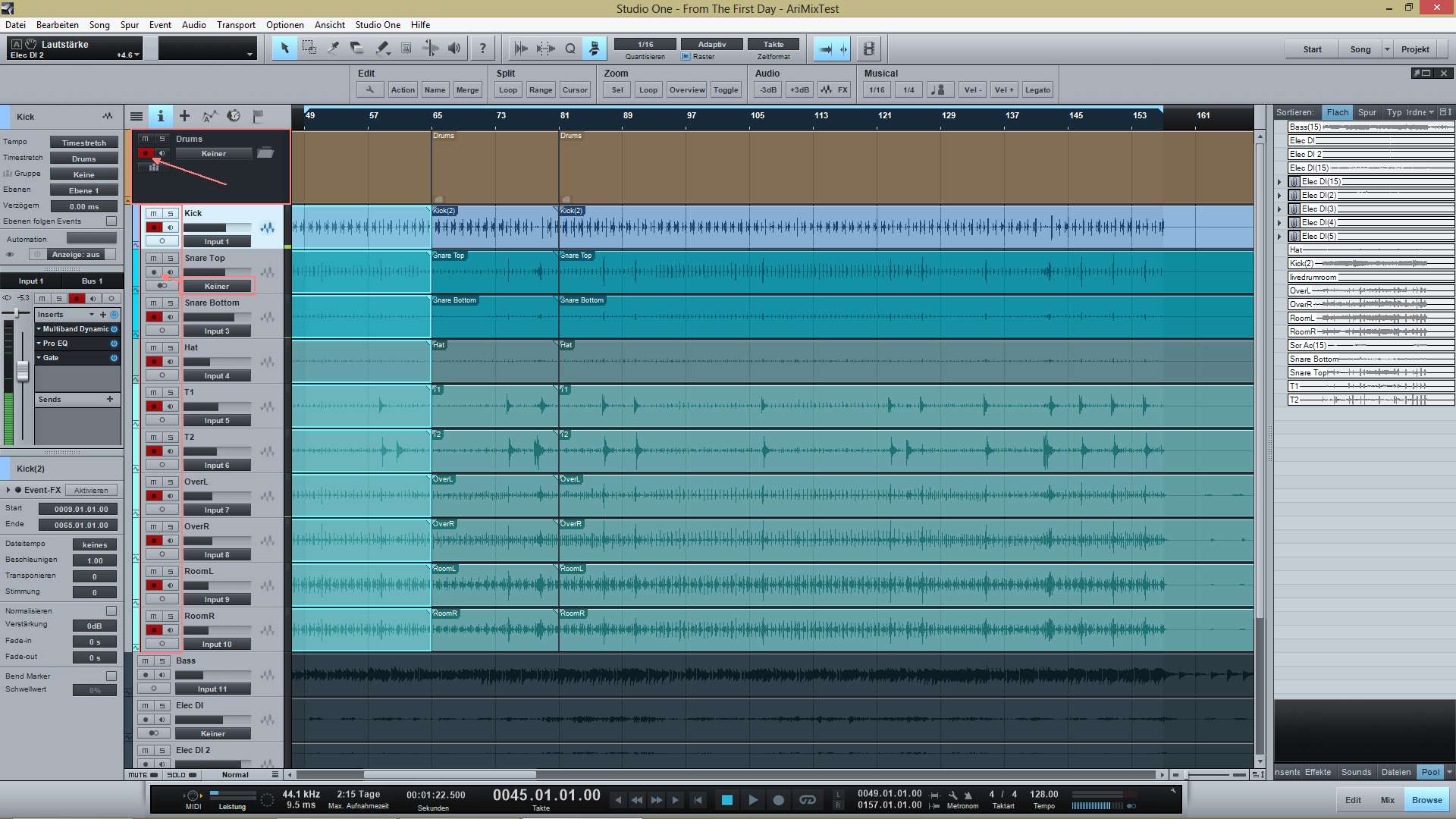Click the Legato musical button
Viewport: 1456px width, 819px height.
click(x=1037, y=89)
